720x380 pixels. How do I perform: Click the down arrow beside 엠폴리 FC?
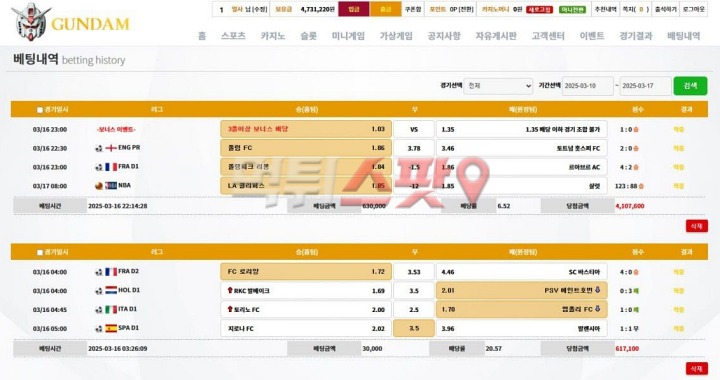tap(597, 309)
